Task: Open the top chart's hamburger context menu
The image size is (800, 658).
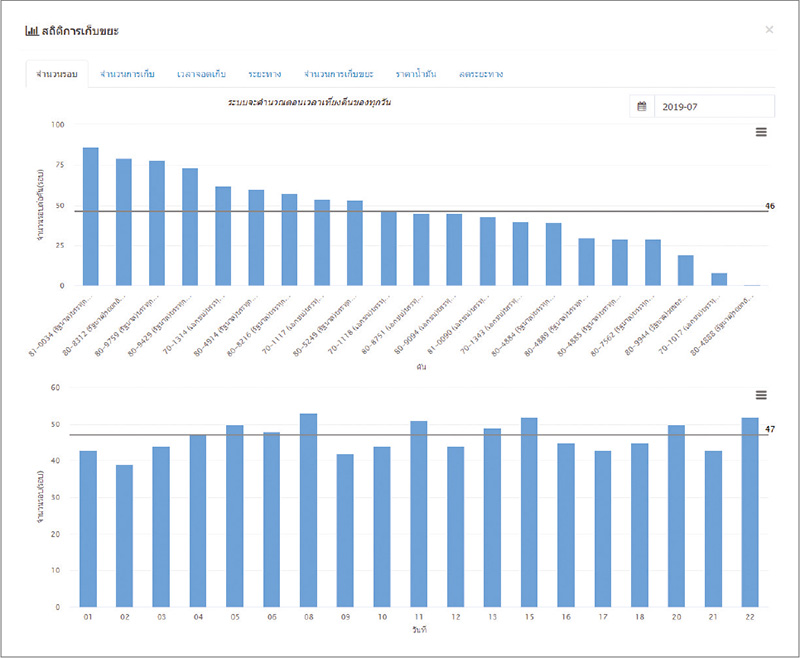Action: tap(761, 132)
